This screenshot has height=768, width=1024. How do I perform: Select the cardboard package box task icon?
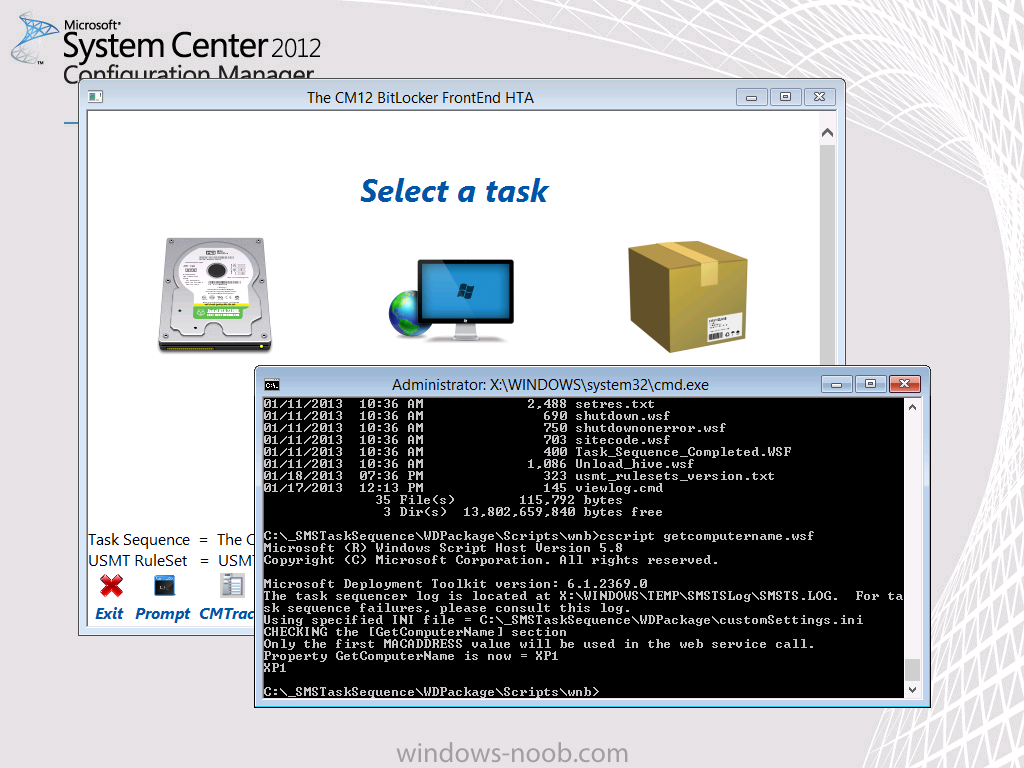coord(688,296)
